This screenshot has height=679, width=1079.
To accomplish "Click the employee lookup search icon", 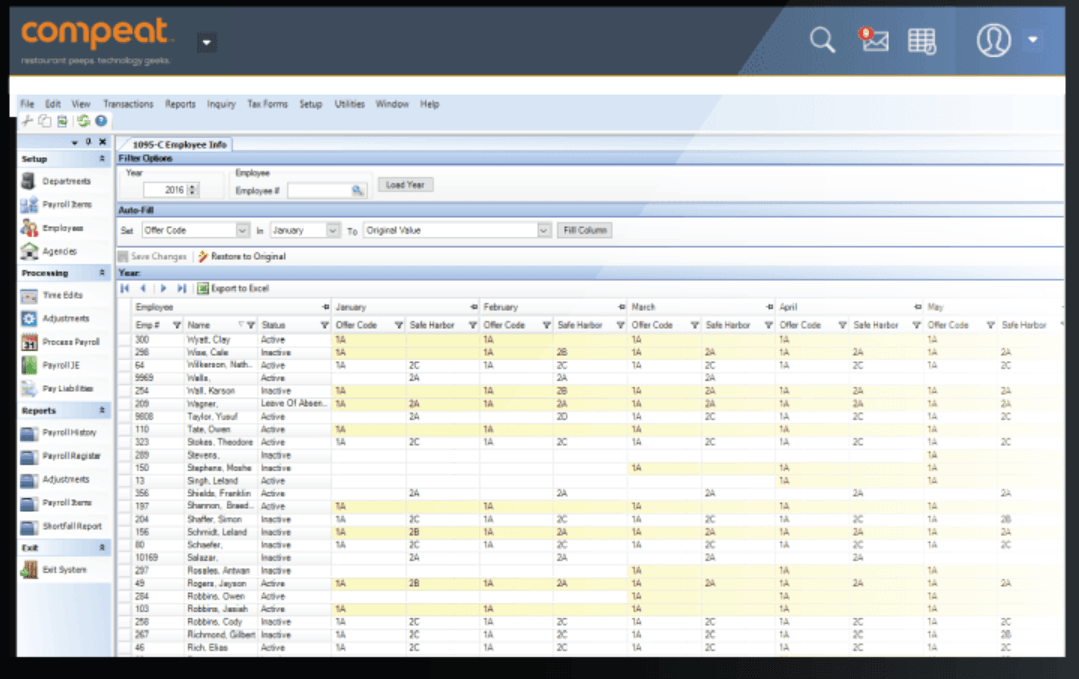I will 357,190.
